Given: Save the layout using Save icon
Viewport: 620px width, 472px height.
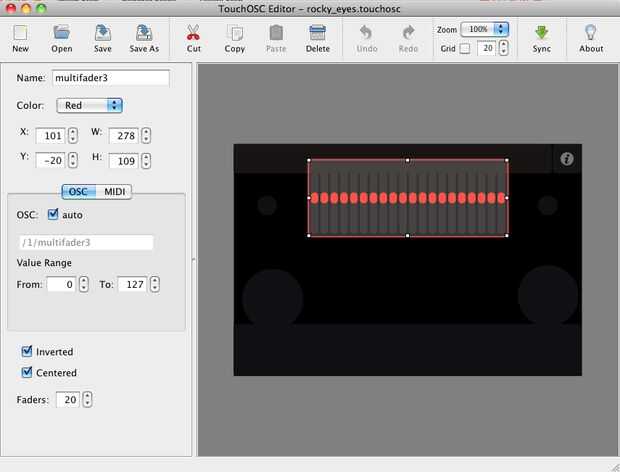Looking at the screenshot, I should [x=103, y=33].
